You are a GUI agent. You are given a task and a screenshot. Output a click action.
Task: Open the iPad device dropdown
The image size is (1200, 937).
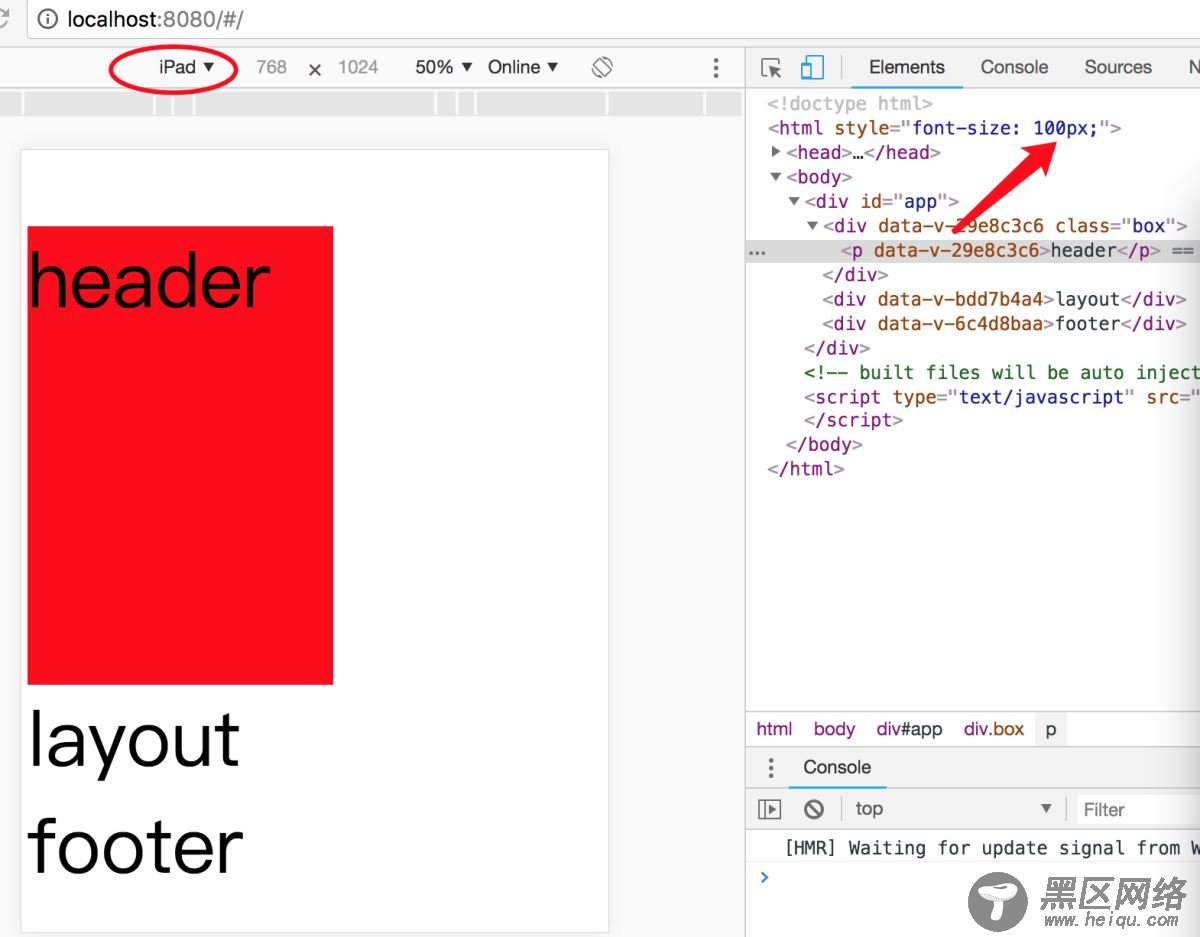pyautogui.click(x=186, y=67)
